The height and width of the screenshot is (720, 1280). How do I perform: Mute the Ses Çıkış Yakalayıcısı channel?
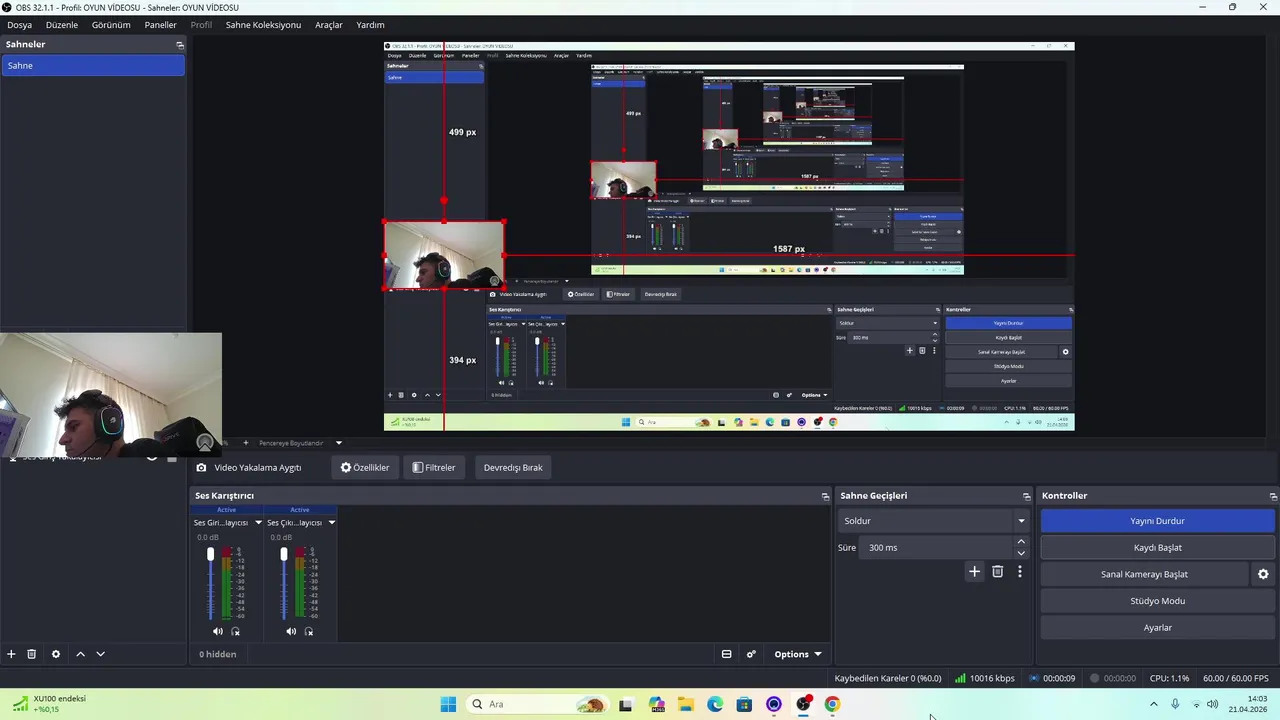click(x=291, y=631)
